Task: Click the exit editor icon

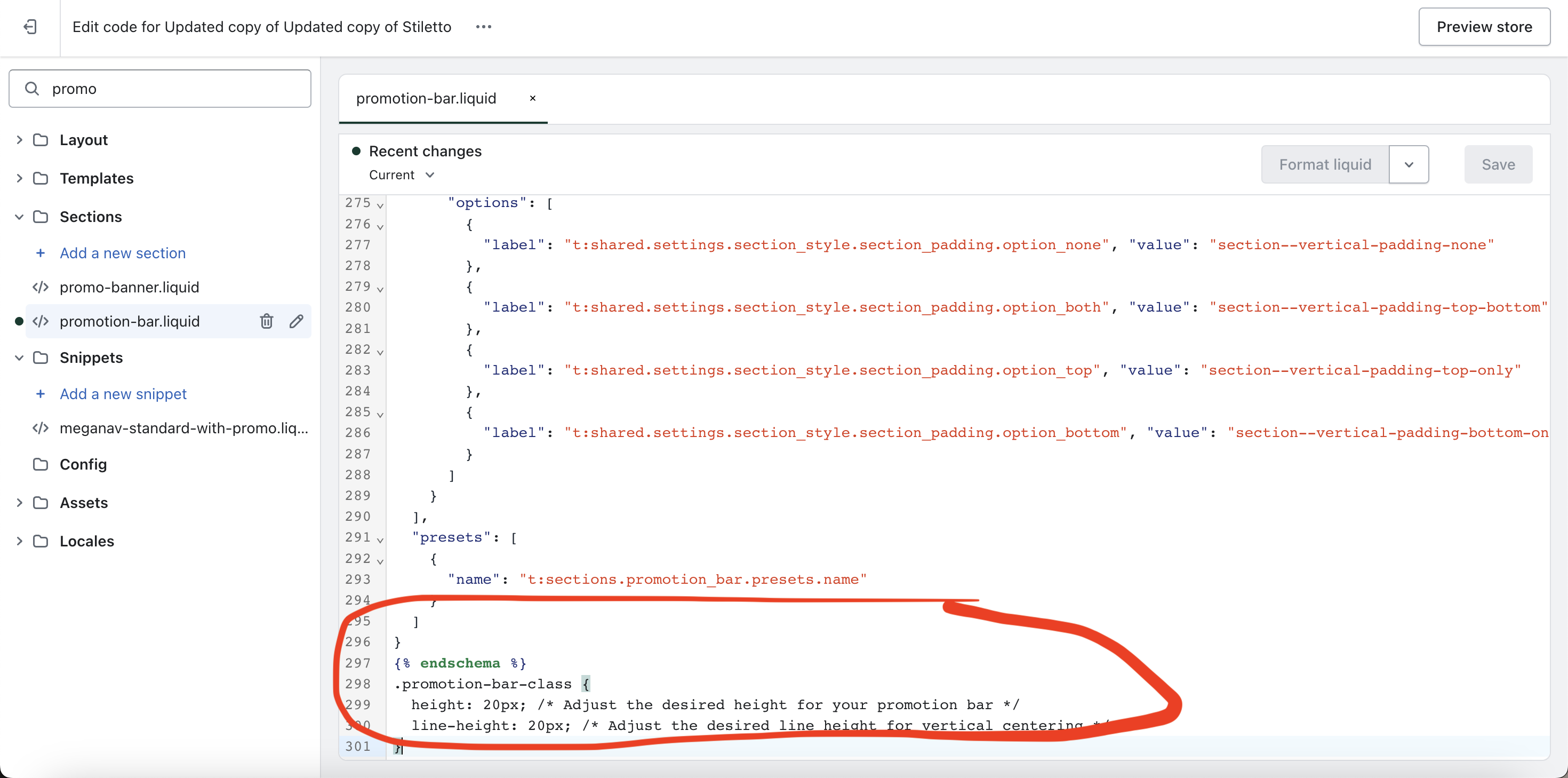Action: click(x=30, y=27)
